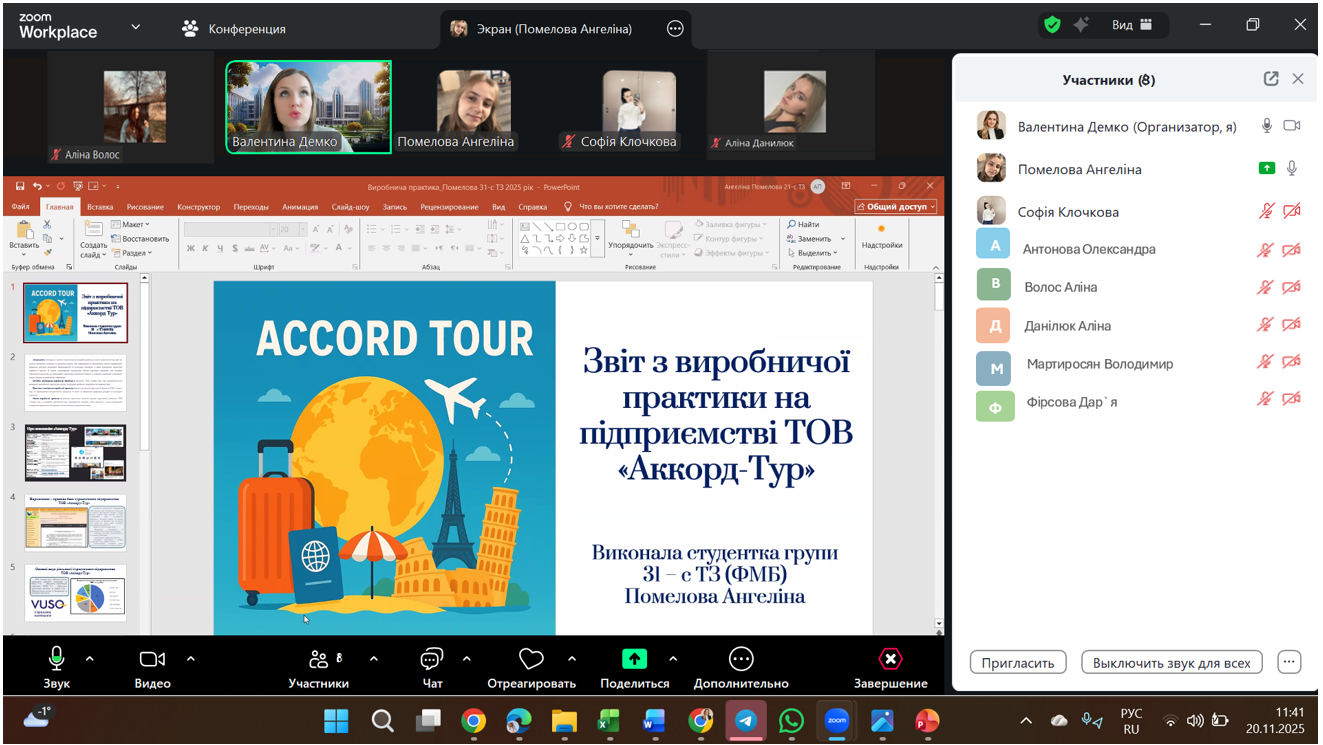Switch to the Конференция tab
The width and height of the screenshot is (1323, 745).
pos(233,29)
